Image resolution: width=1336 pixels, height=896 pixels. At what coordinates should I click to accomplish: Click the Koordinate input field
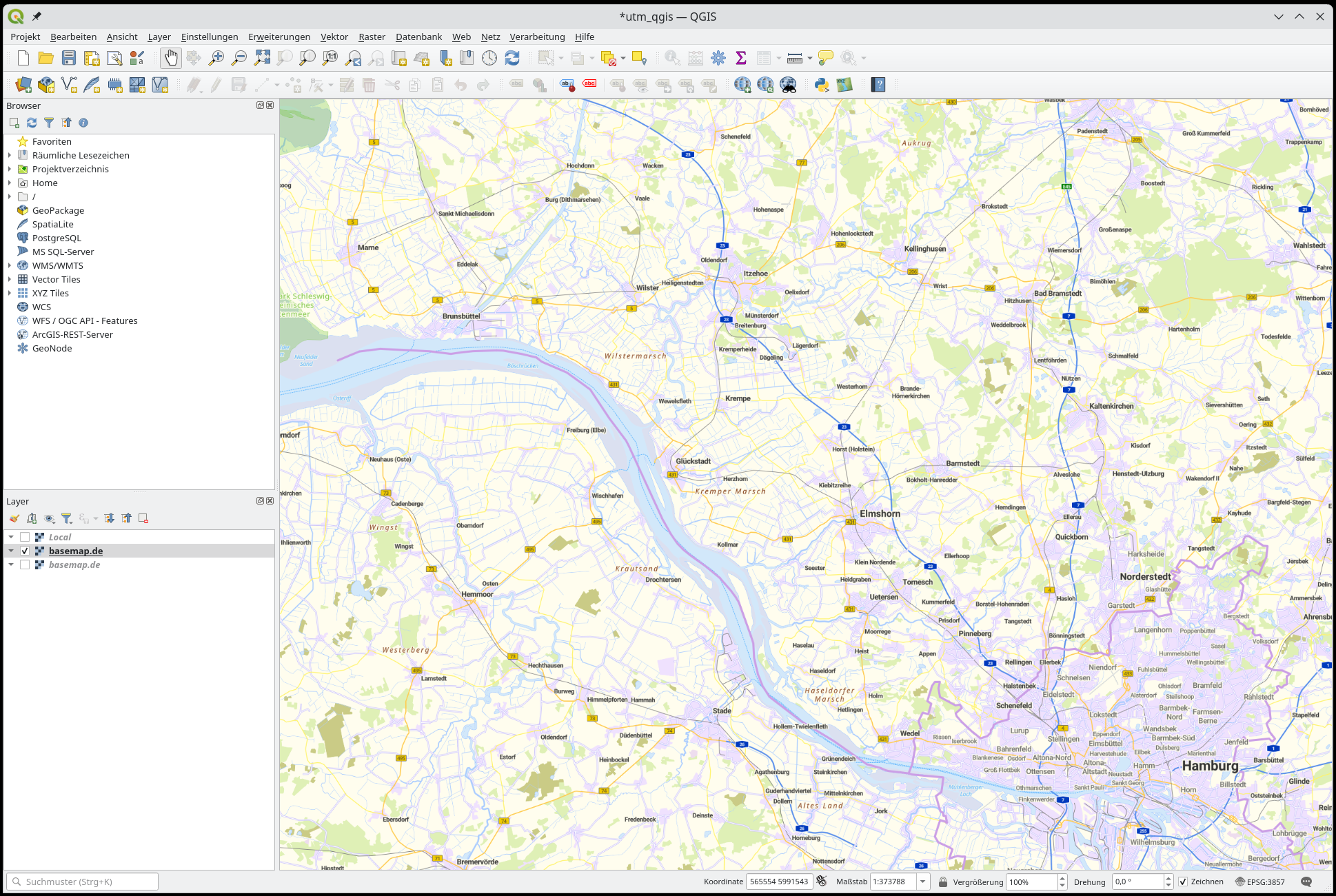click(779, 882)
